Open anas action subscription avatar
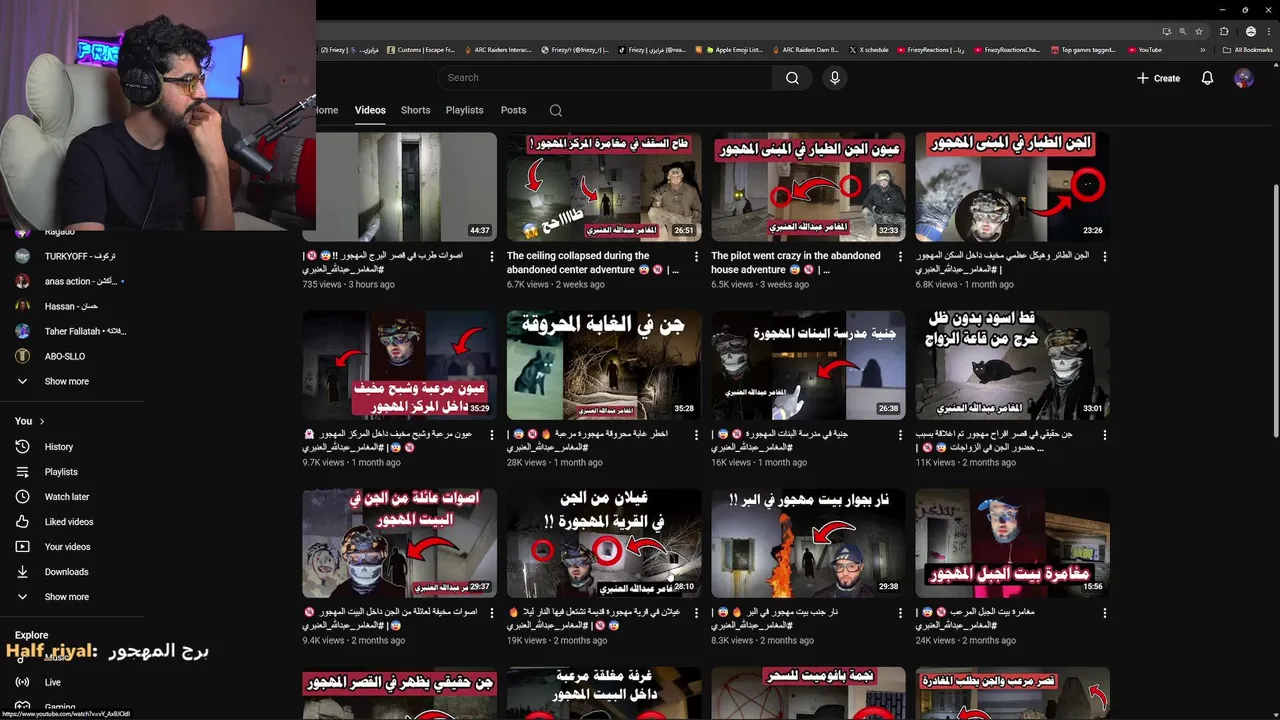This screenshot has height=720, width=1280. pyautogui.click(x=22, y=282)
